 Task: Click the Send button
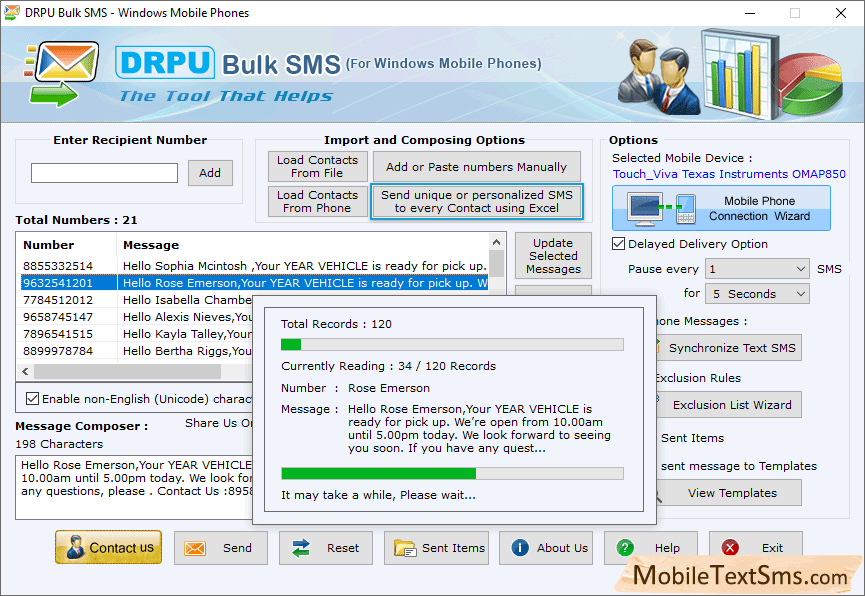[221, 548]
